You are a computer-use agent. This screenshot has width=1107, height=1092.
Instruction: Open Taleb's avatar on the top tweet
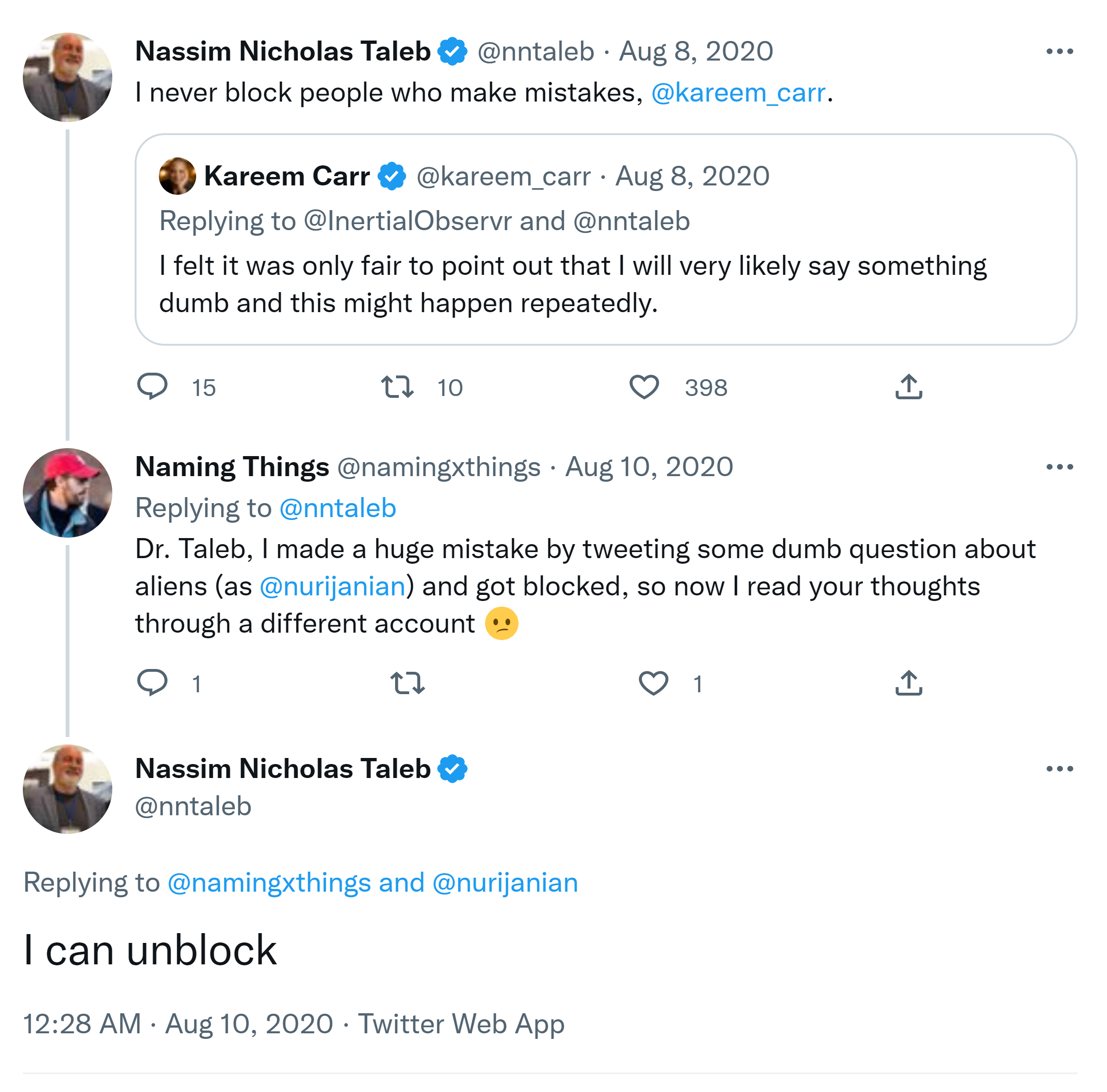point(68,77)
